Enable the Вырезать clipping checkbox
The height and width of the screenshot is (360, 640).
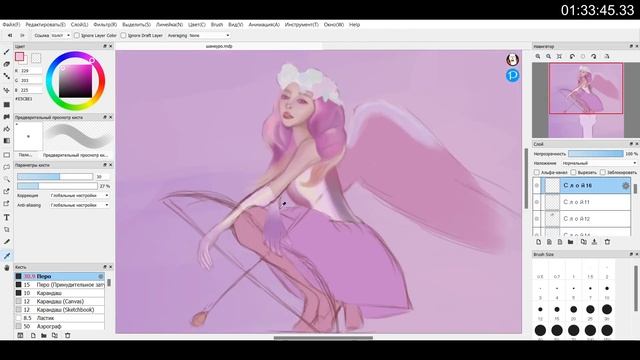(x=573, y=172)
